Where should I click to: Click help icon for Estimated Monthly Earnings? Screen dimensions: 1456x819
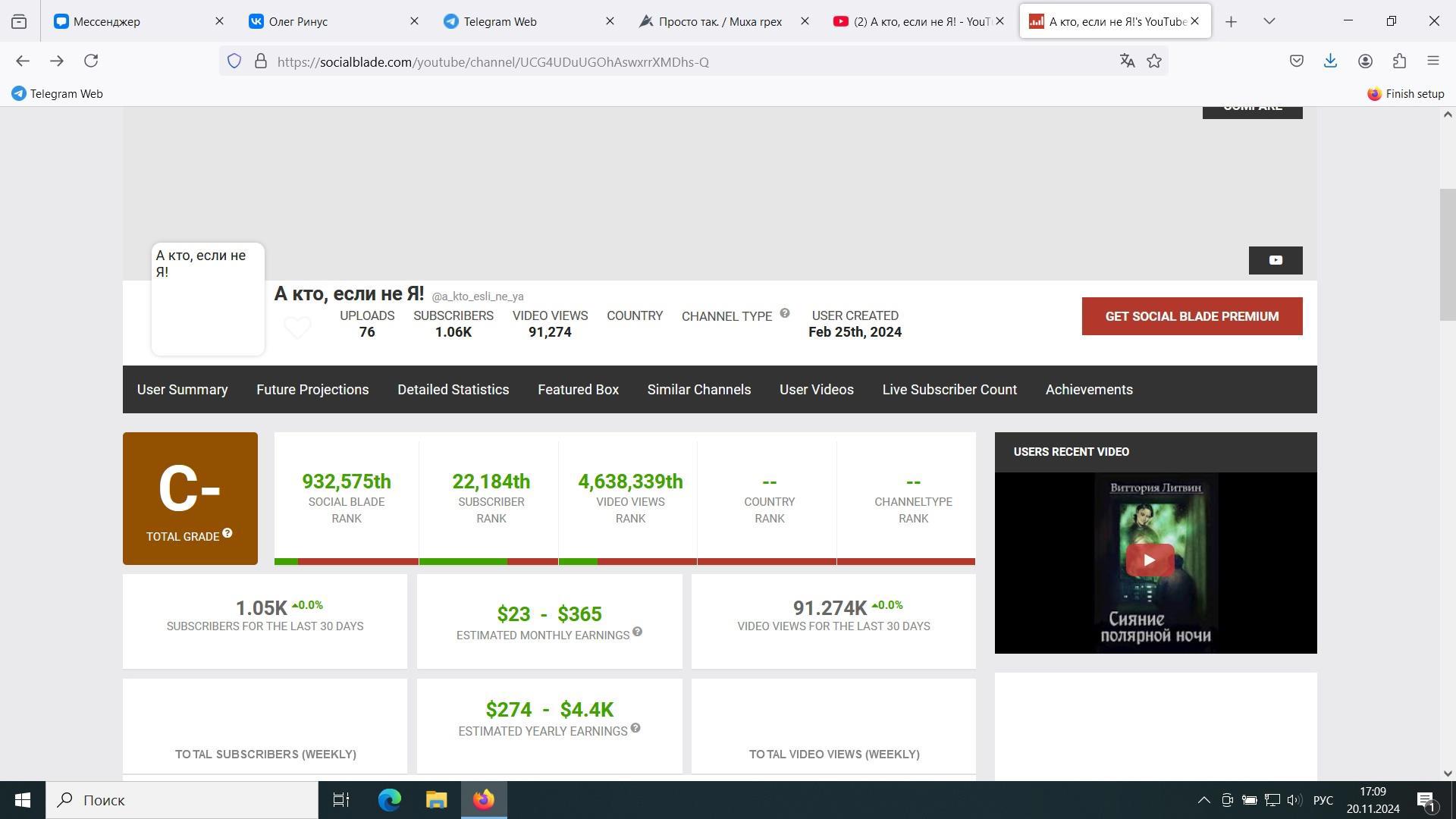[637, 632]
